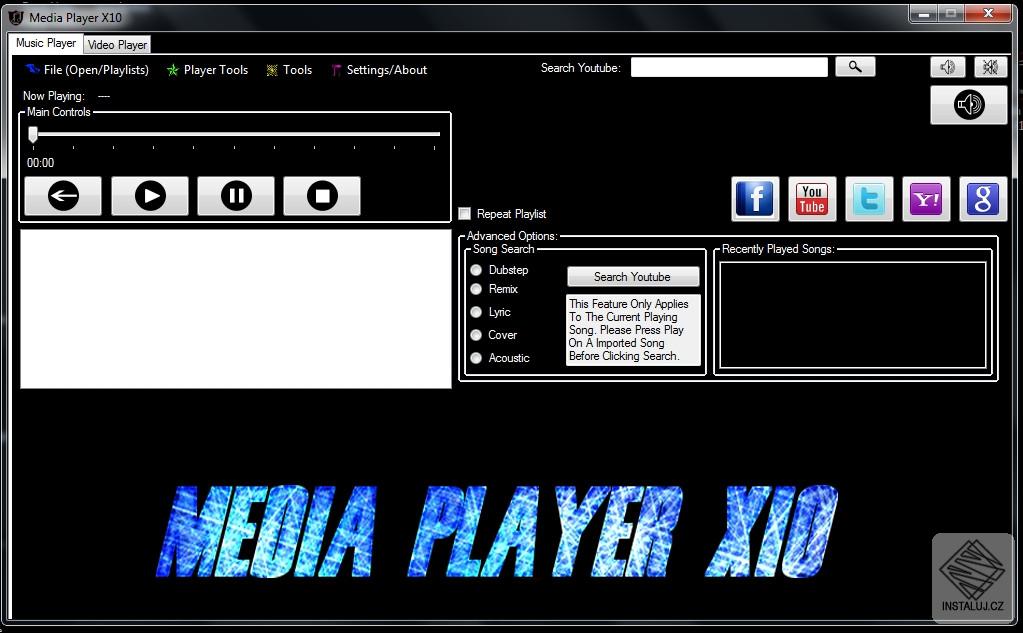1023x633 pixels.
Task: Stop playback with the stop button
Action: pos(321,196)
